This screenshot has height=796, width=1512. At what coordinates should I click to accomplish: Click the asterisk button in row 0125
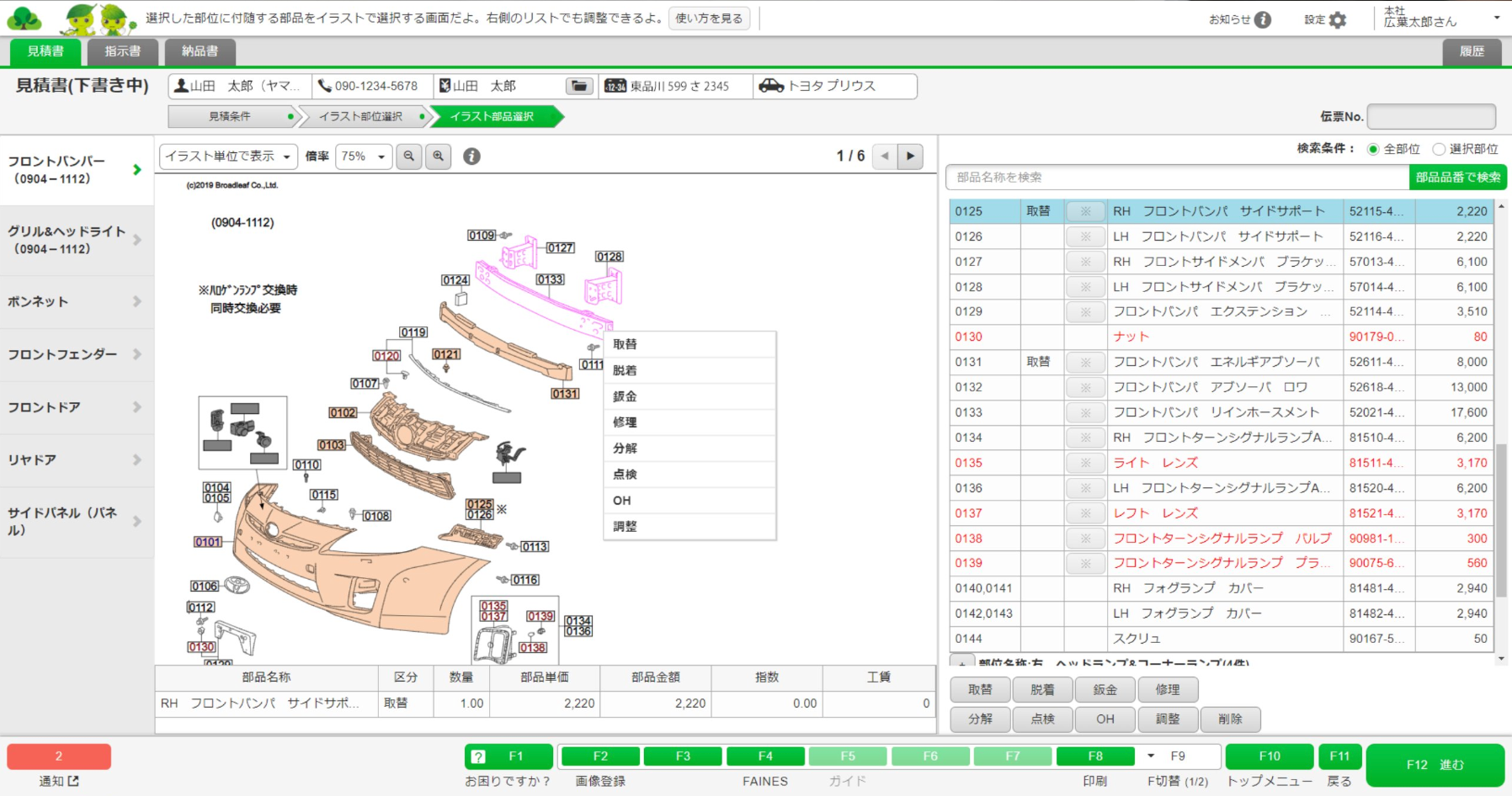1085,211
